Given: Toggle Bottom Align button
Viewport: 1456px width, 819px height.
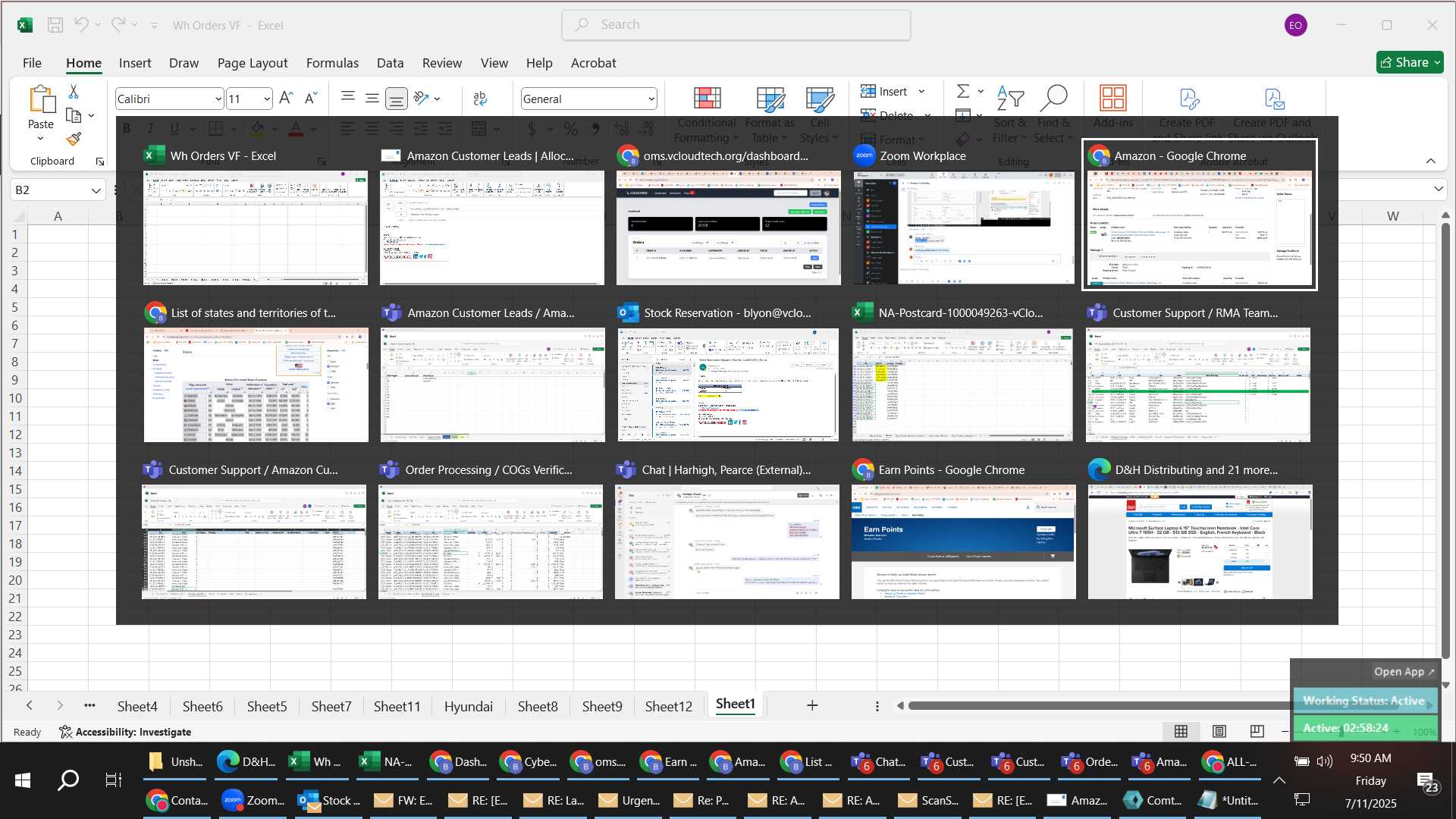Looking at the screenshot, I should coord(396,99).
